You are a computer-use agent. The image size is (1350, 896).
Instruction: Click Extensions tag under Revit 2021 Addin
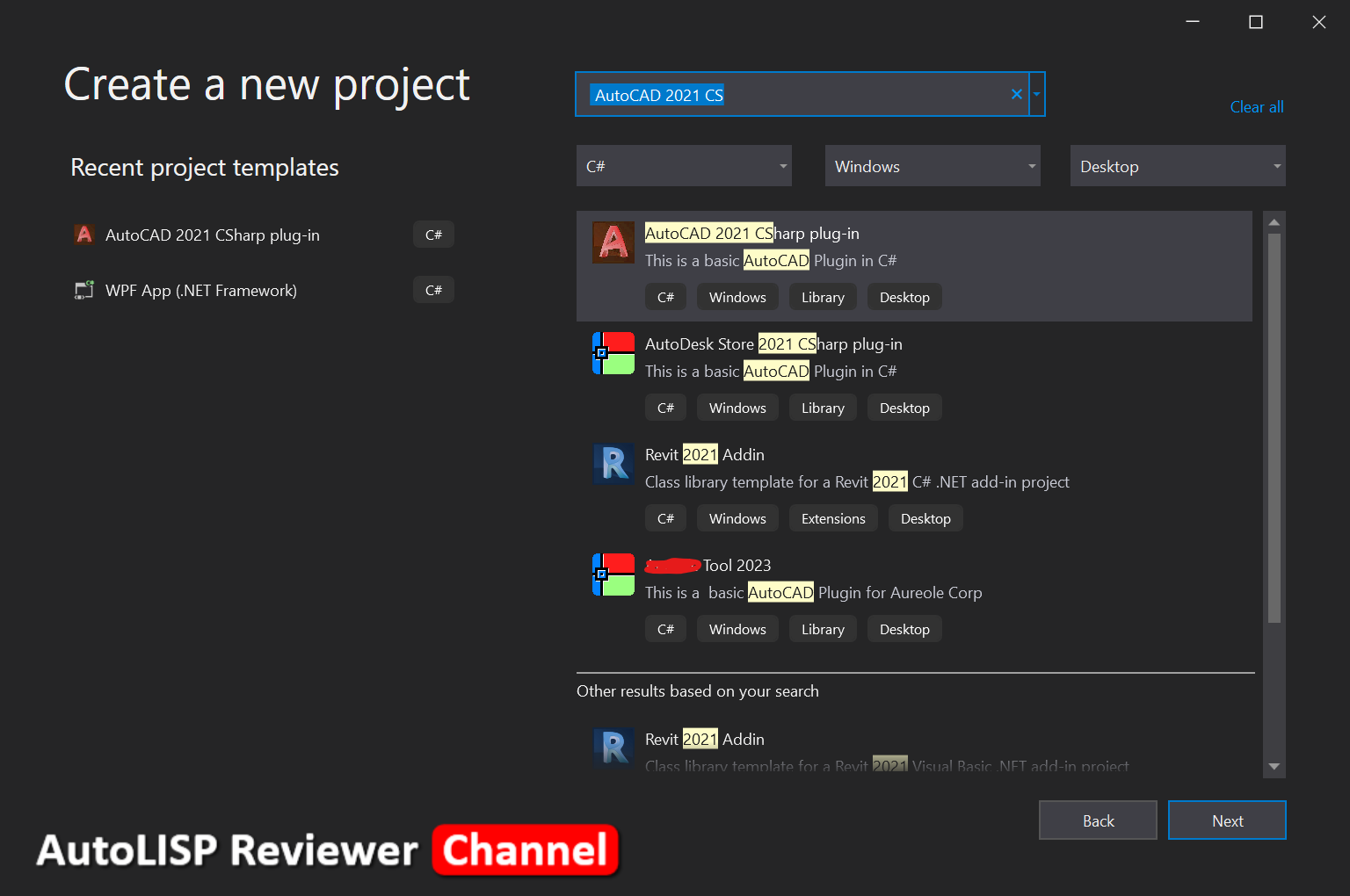click(833, 518)
